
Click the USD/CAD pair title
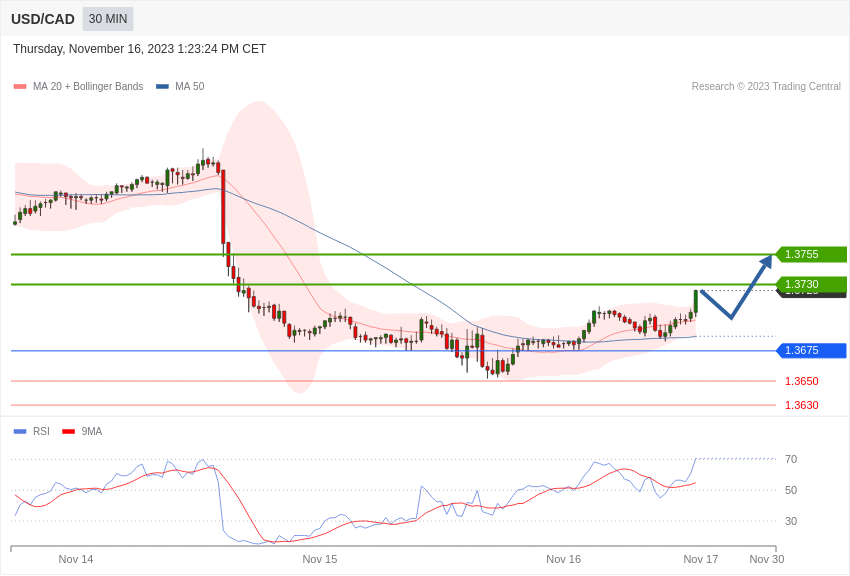point(43,19)
